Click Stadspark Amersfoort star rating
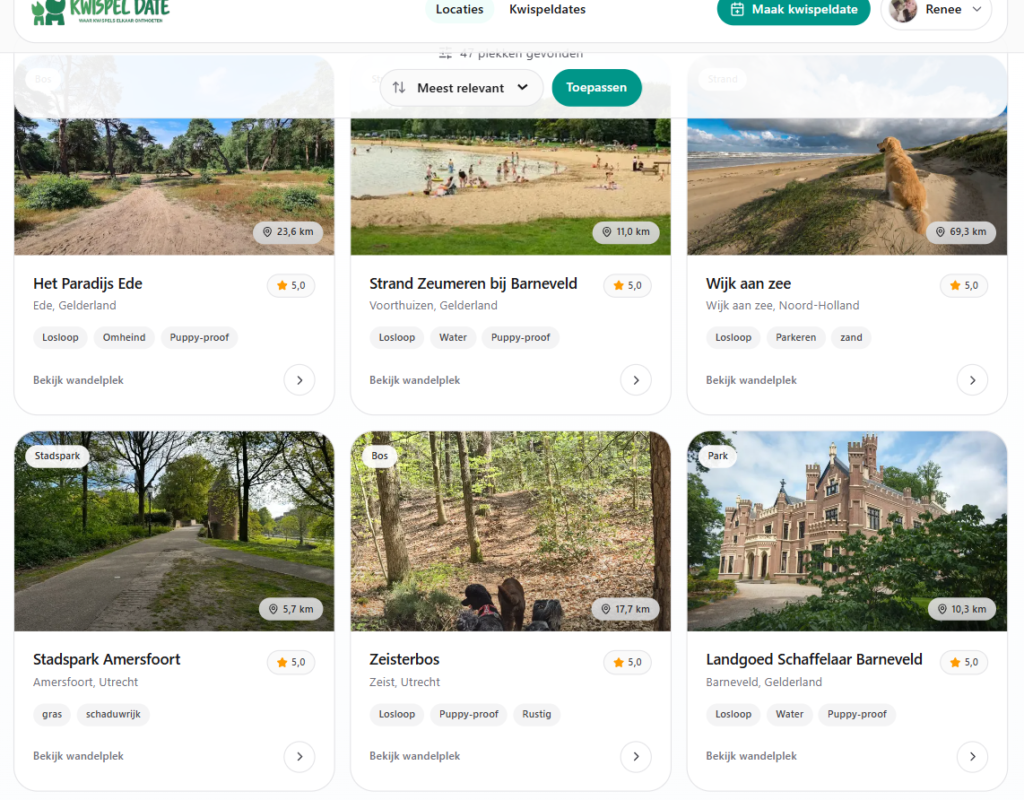This screenshot has height=800, width=1024. click(x=291, y=662)
